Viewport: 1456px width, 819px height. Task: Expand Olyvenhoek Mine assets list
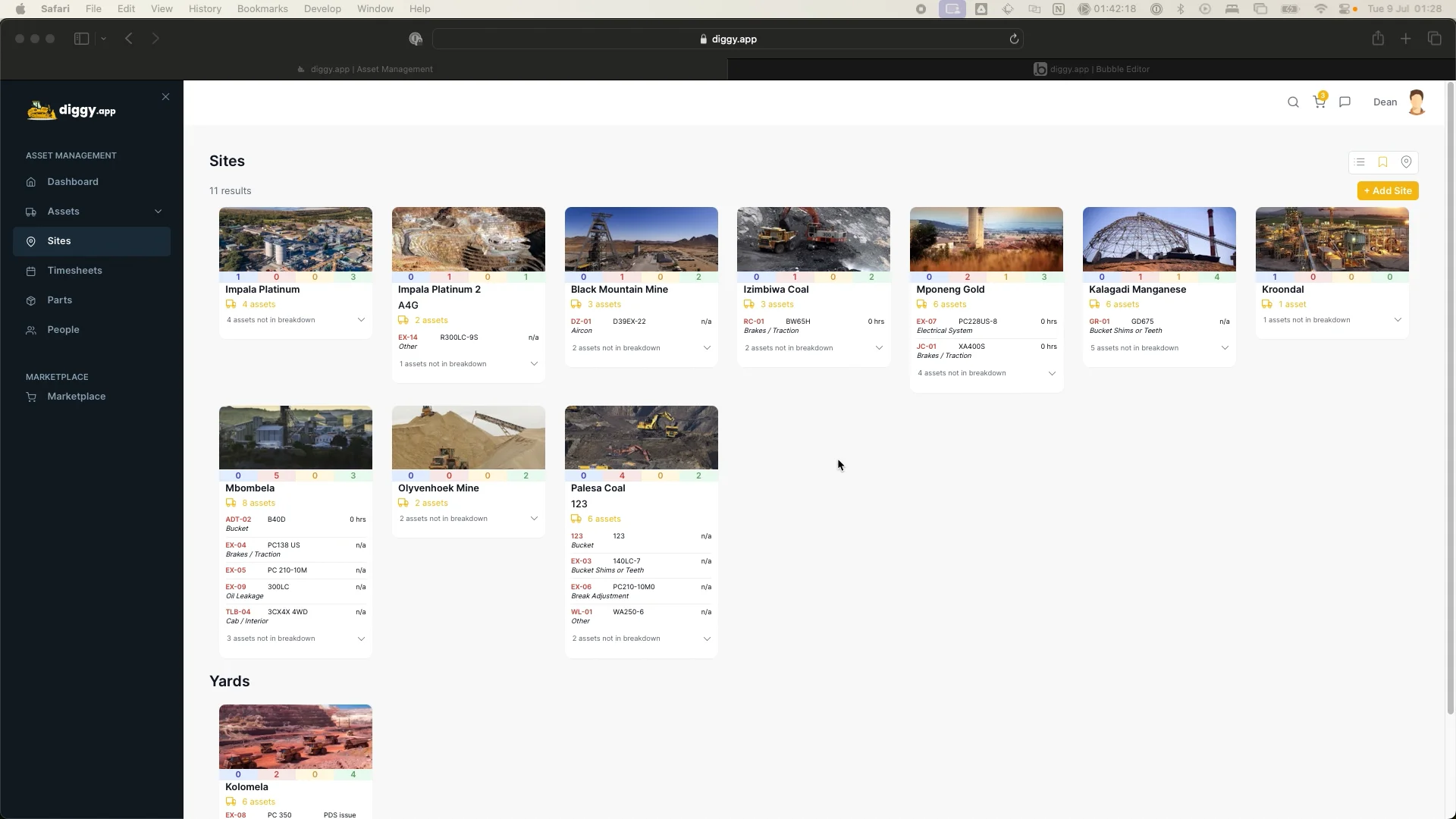click(534, 519)
